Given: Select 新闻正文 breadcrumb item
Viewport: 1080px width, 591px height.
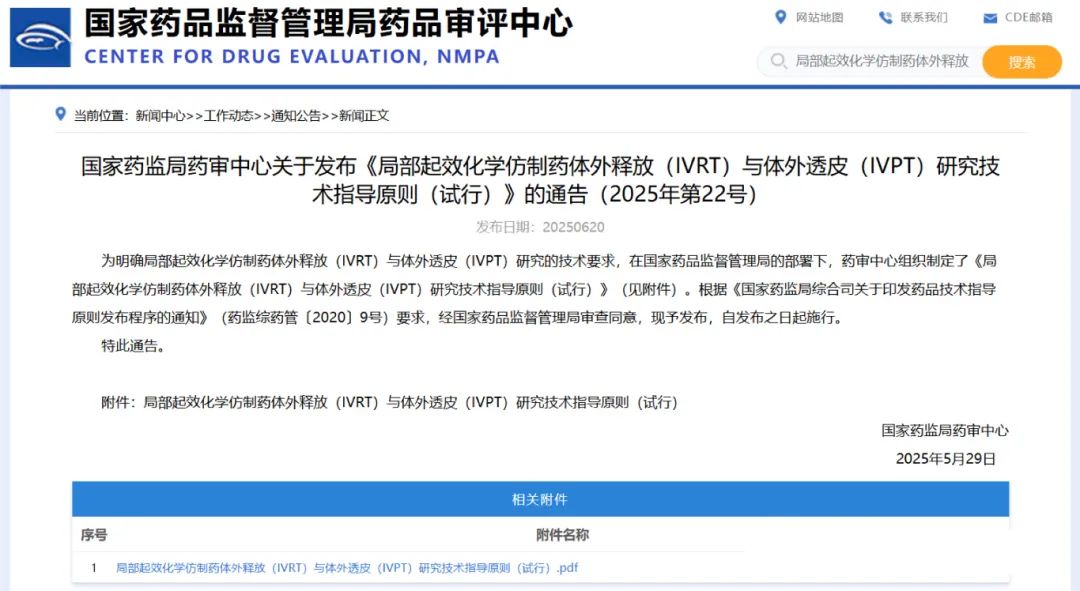Looking at the screenshot, I should coord(364,116).
